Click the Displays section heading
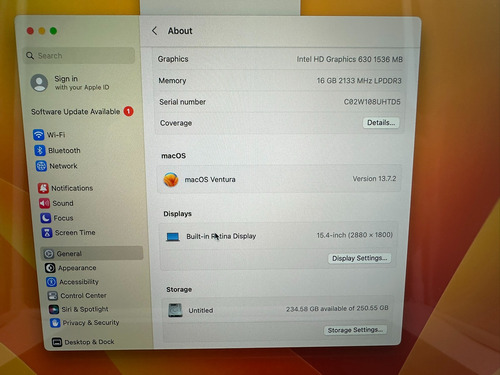This screenshot has height=375, width=500. 177,214
